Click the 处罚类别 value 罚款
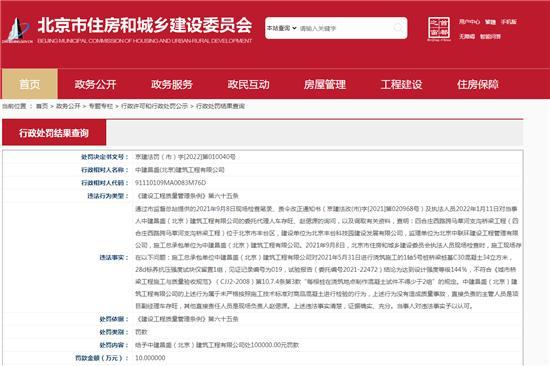This screenshot has width=550, height=366. pos(141,332)
